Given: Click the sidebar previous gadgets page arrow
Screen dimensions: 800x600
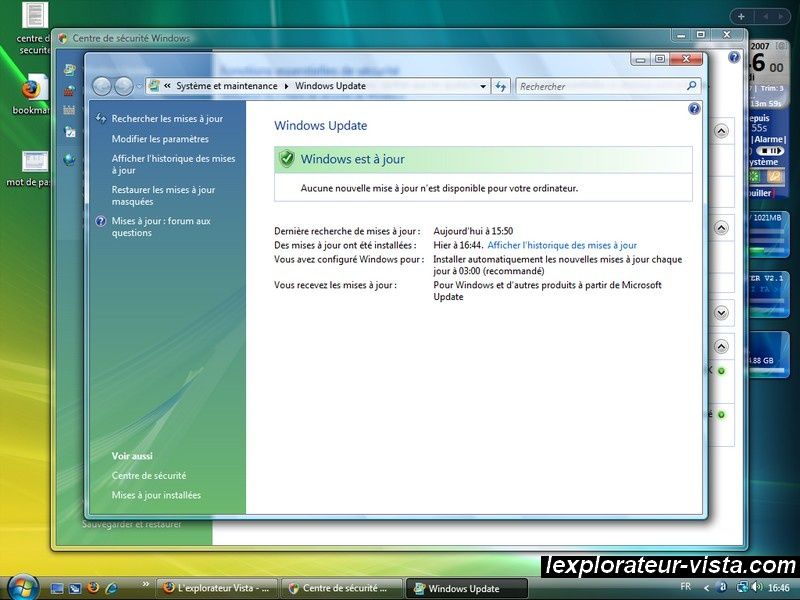Looking at the screenshot, I should click(765, 16).
